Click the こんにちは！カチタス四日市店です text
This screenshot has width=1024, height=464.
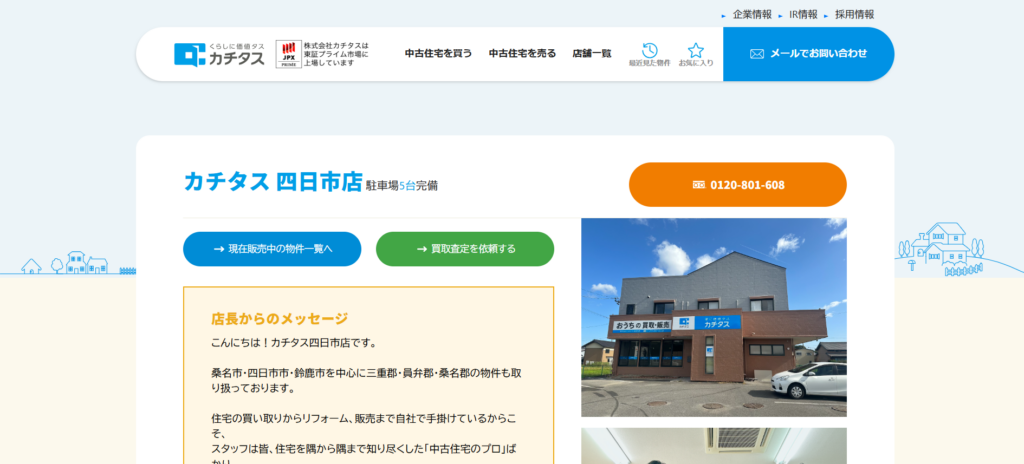(294, 342)
